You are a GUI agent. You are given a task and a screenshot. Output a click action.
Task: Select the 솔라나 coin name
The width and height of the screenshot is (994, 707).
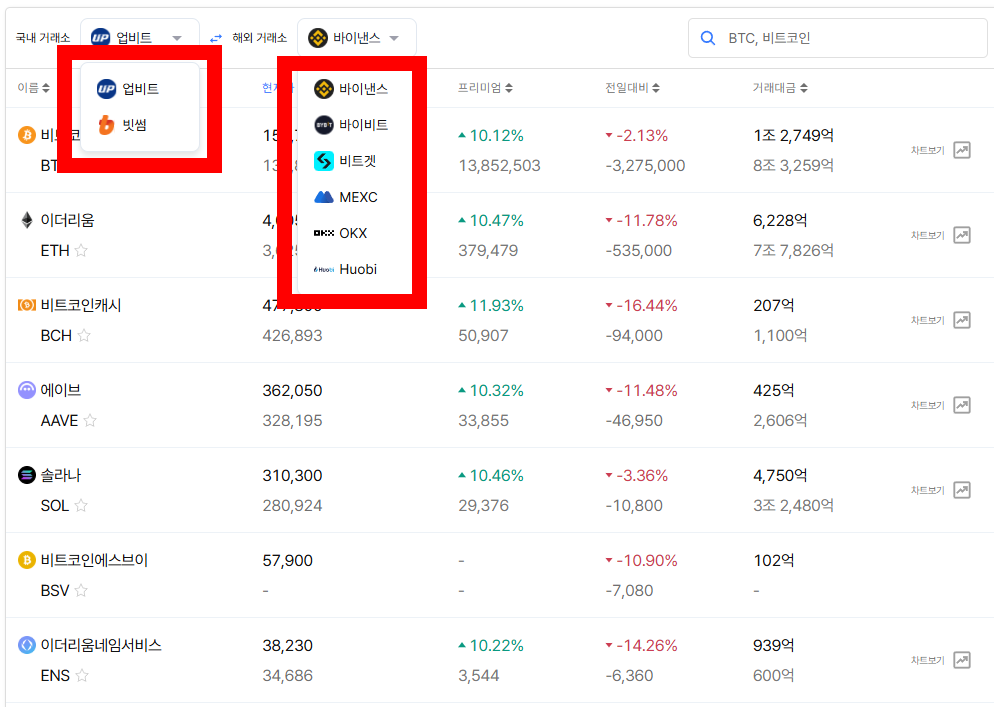pyautogui.click(x=61, y=475)
